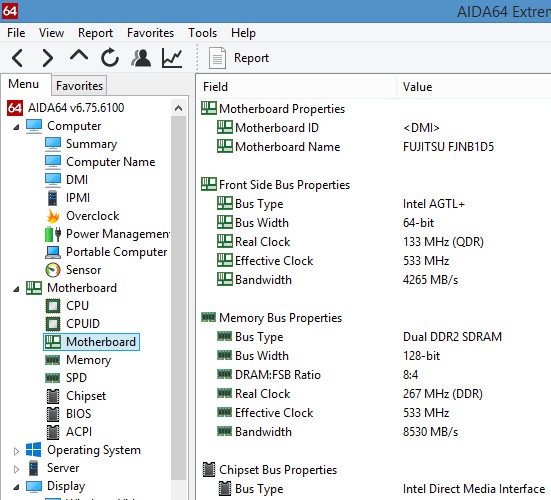Select the Chipset tree item
This screenshot has height=500, width=551.
(x=86, y=396)
